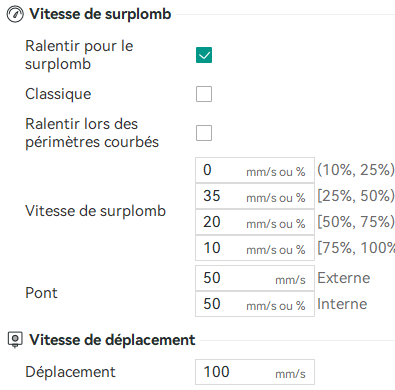Click the Vitesse de déplacement section header
The height and width of the screenshot is (390, 395).
coord(112,340)
